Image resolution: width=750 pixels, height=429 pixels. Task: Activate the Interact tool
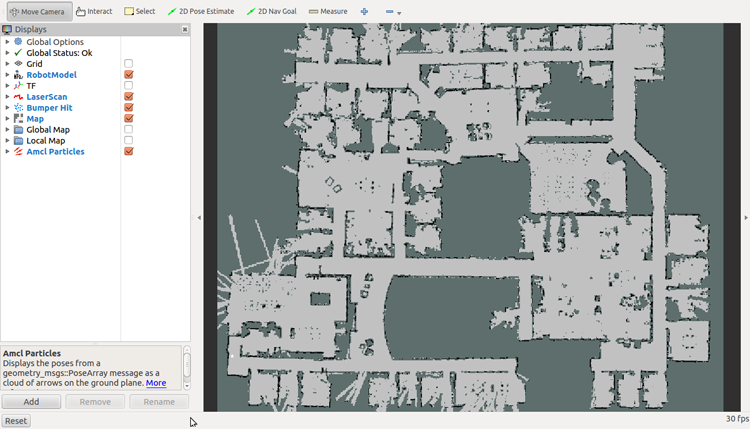coord(94,11)
